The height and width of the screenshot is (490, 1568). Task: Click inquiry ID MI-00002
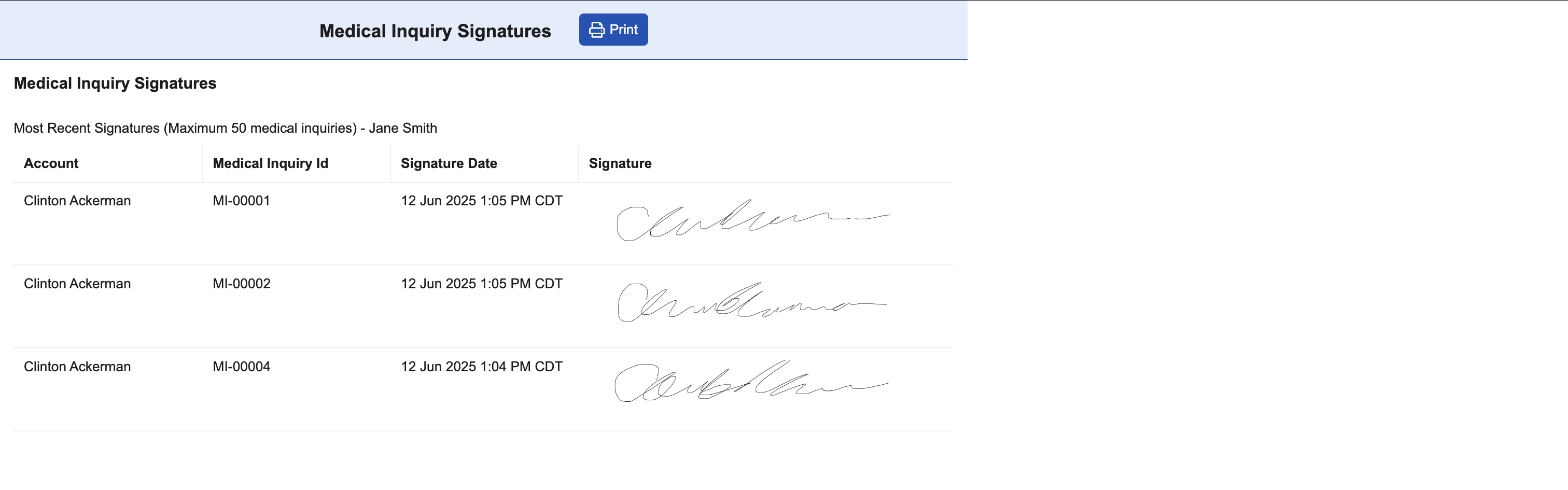click(x=241, y=284)
